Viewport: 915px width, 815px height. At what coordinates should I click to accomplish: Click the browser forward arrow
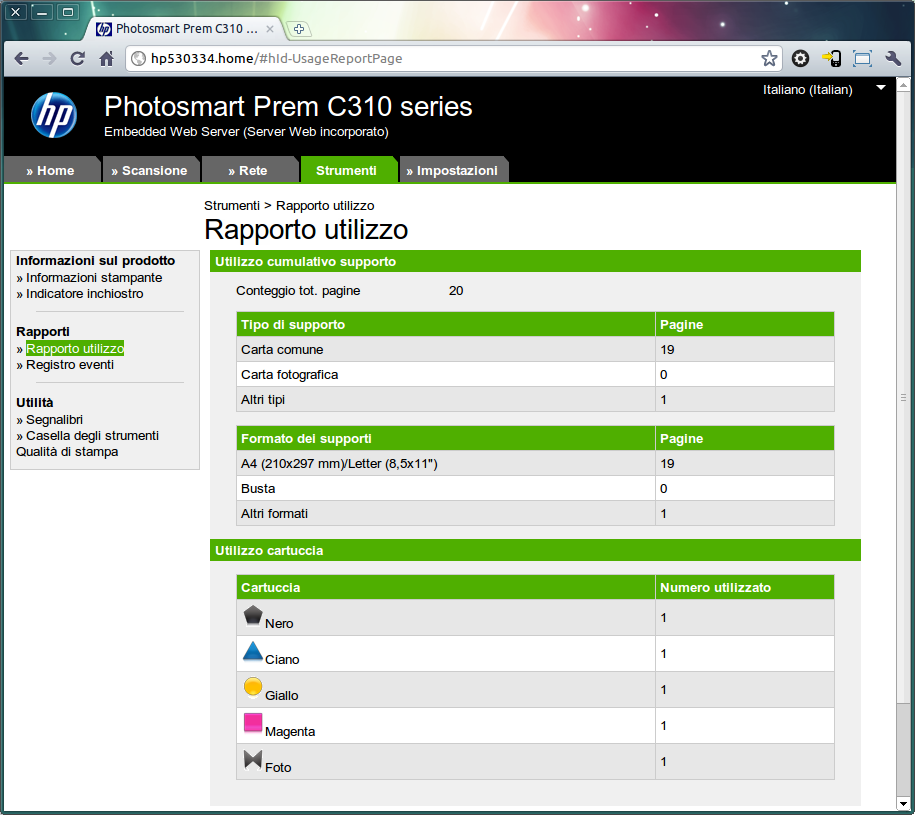(50, 58)
